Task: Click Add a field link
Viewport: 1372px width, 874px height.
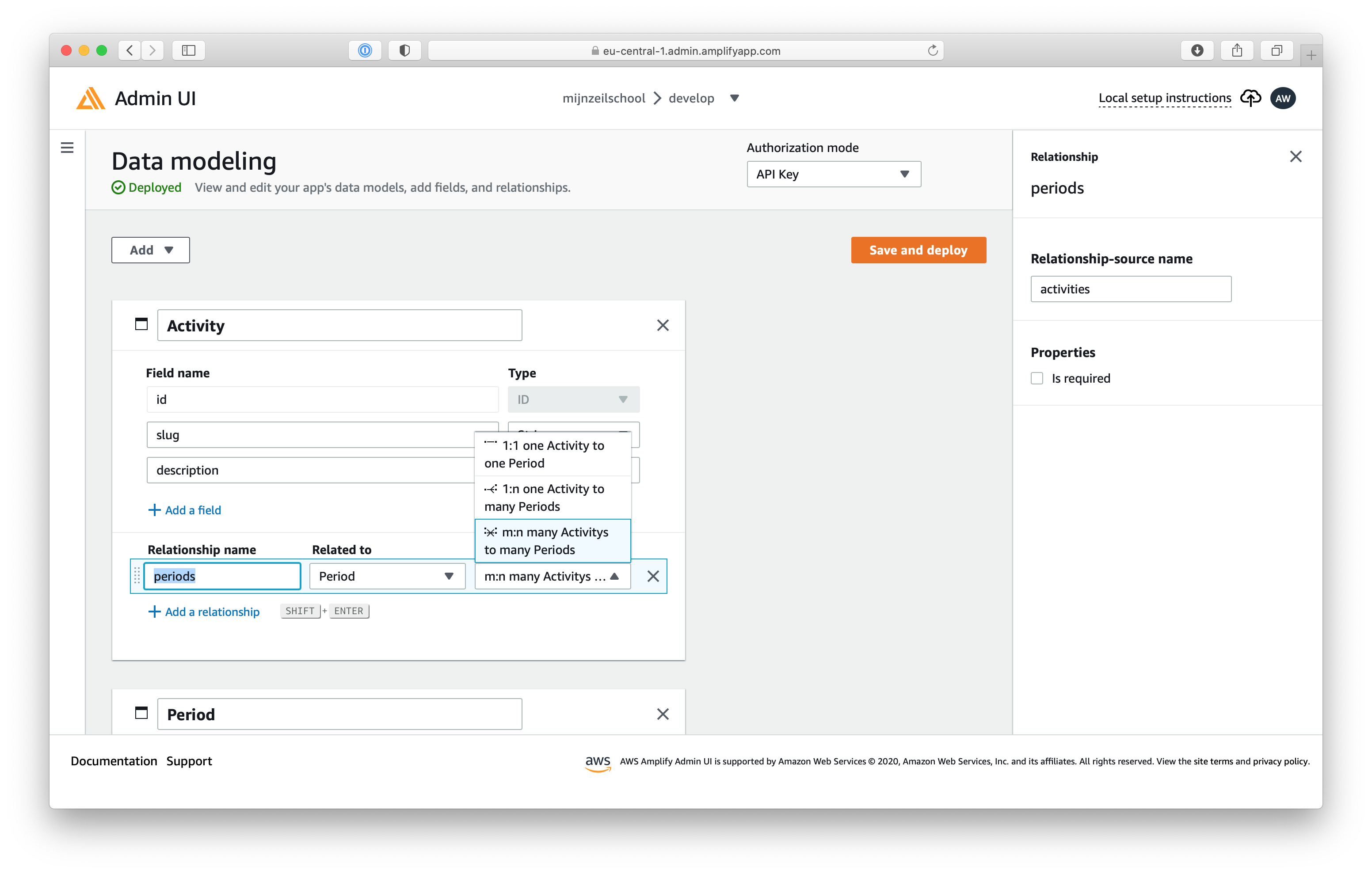Action: pos(185,510)
